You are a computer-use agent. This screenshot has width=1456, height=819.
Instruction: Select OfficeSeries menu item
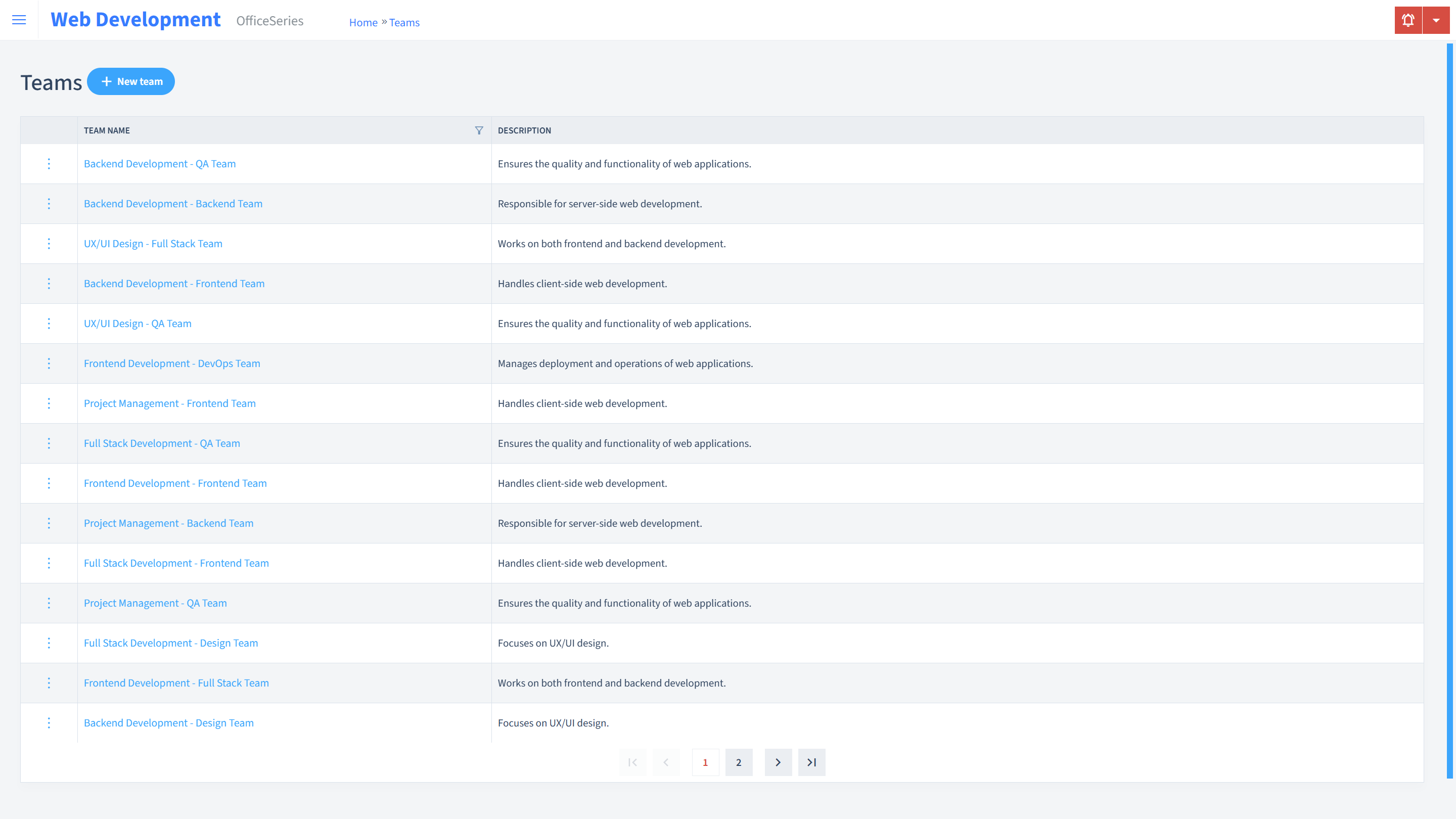(270, 20)
